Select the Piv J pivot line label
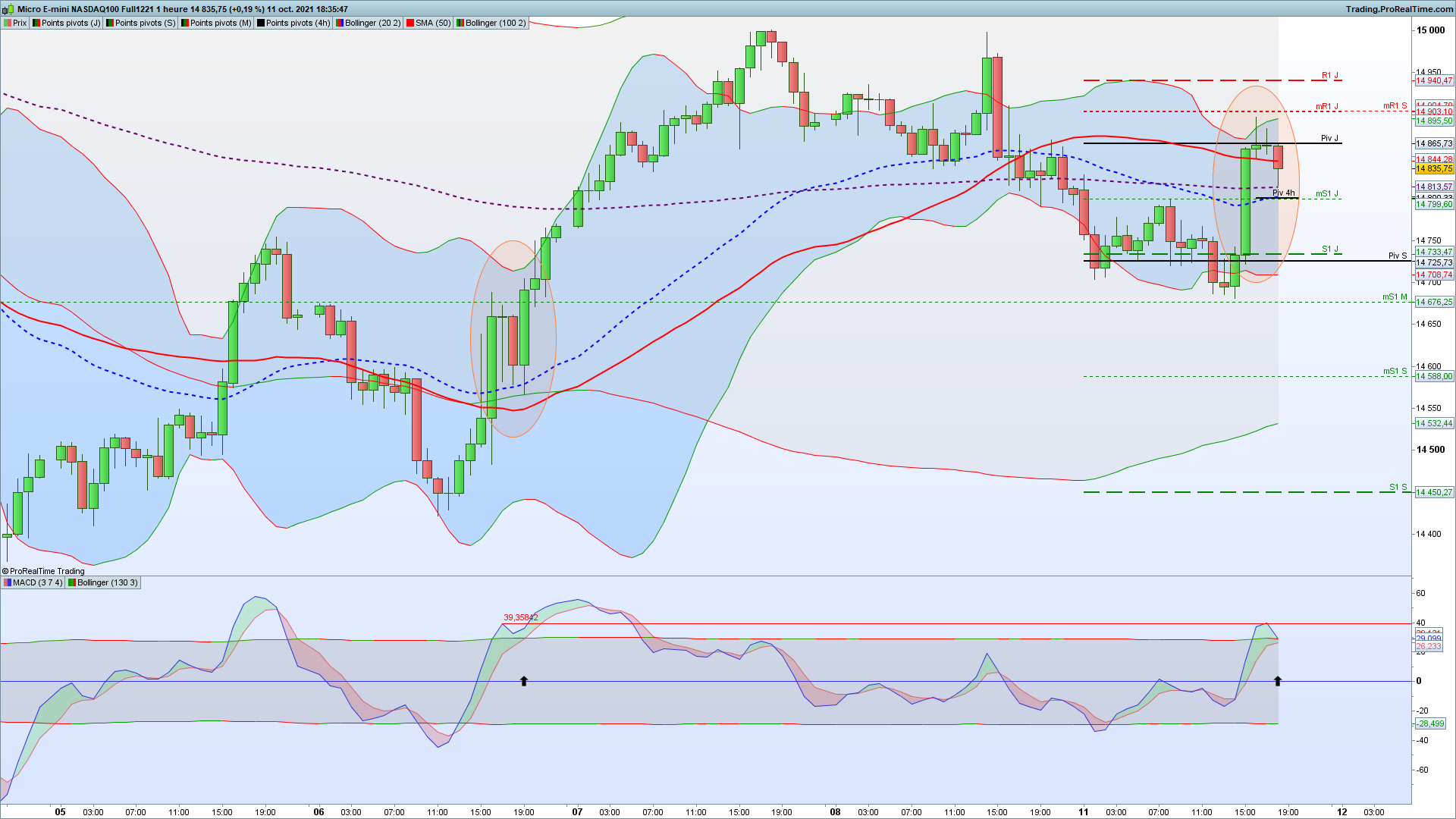Image resolution: width=1456 pixels, height=819 pixels. (x=1329, y=138)
